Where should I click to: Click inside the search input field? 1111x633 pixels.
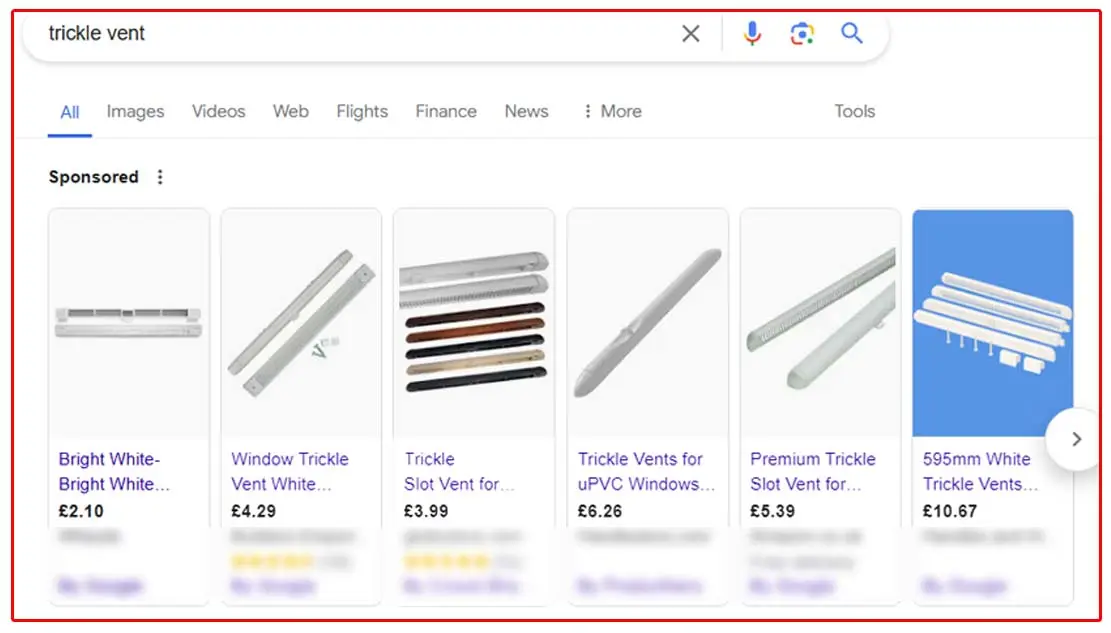pos(300,33)
